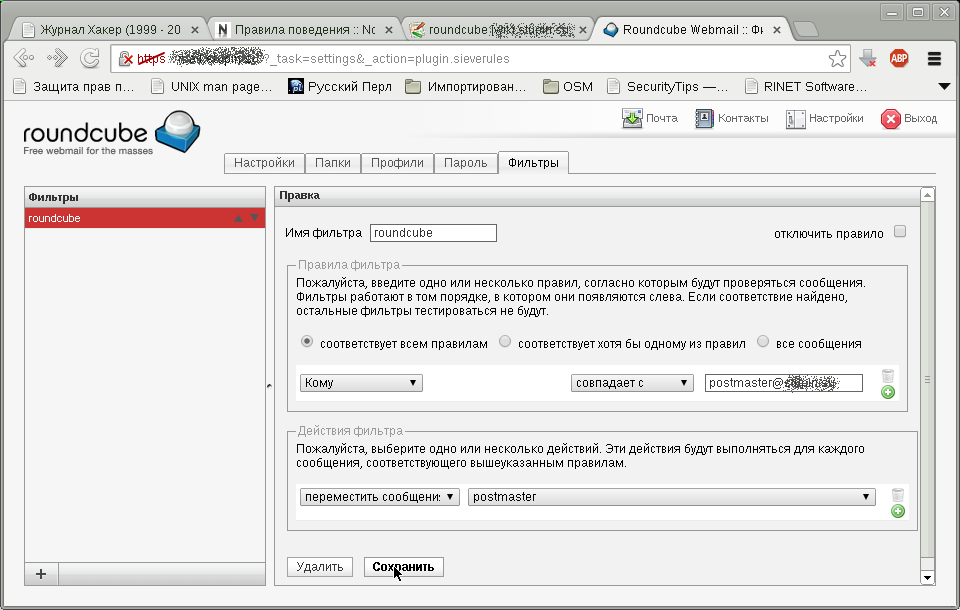The height and width of the screenshot is (610, 960).
Task: Open the Кому dropdown
Action: point(360,382)
